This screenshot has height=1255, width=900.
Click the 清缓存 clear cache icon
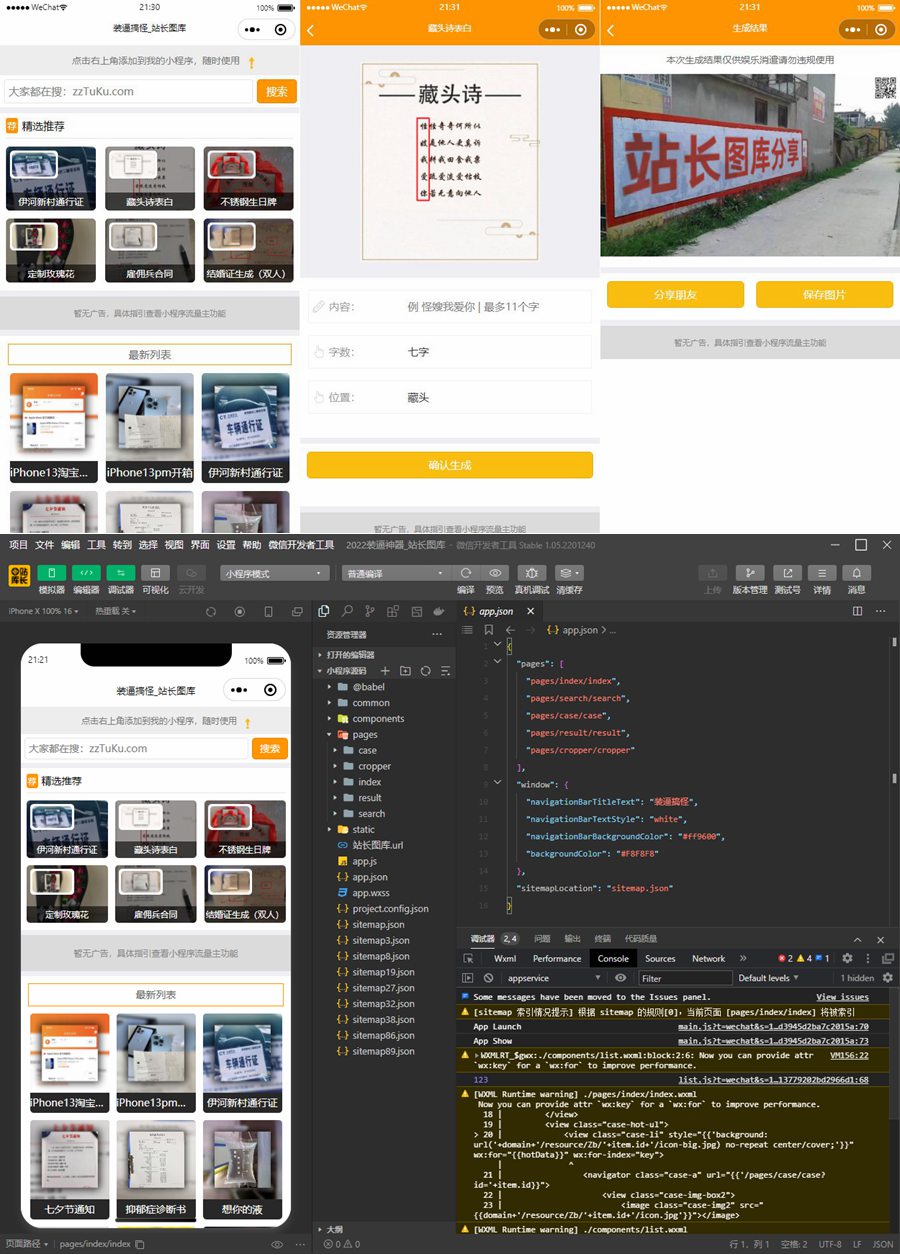coord(568,573)
